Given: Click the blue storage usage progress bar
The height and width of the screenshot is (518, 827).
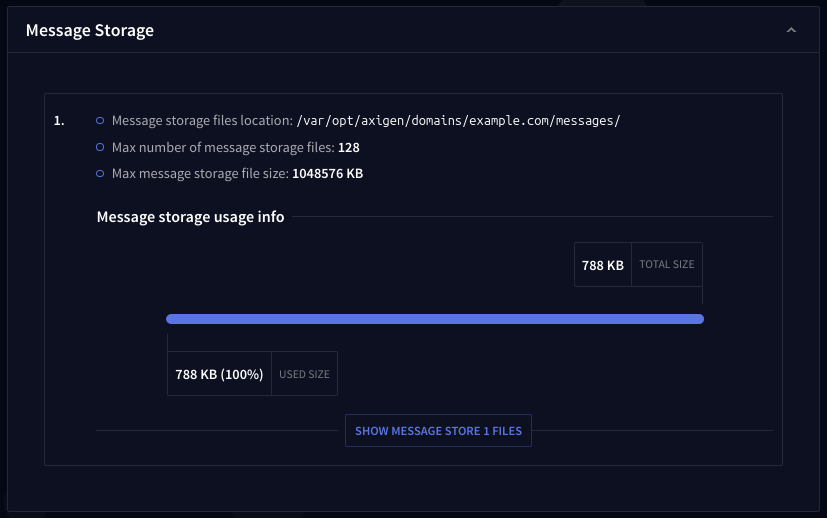Looking at the screenshot, I should point(435,319).
